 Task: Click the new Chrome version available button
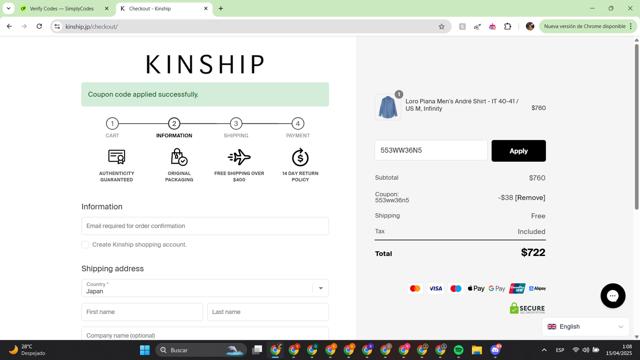pyautogui.click(x=587, y=27)
